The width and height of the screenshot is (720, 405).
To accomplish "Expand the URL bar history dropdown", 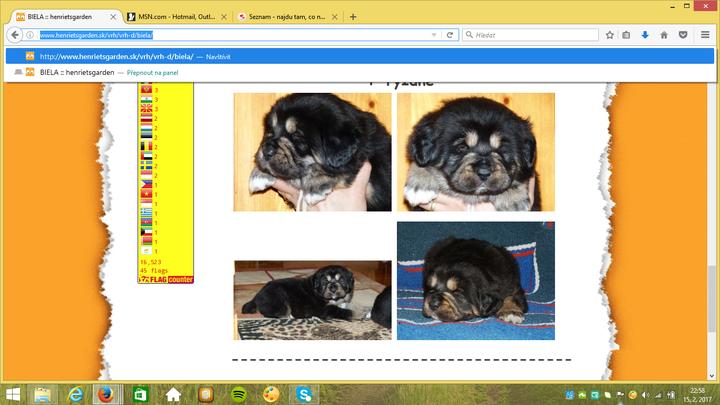I will click(433, 35).
